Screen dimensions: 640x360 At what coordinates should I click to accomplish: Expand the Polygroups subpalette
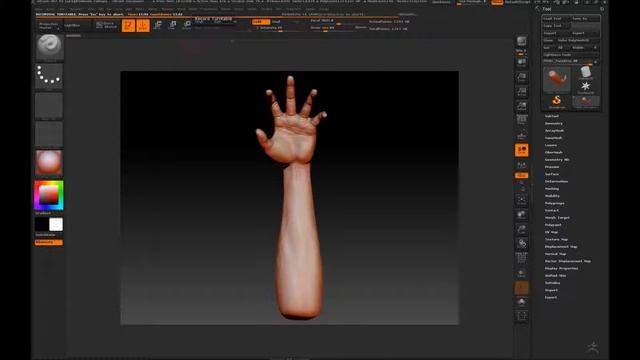pyautogui.click(x=555, y=203)
